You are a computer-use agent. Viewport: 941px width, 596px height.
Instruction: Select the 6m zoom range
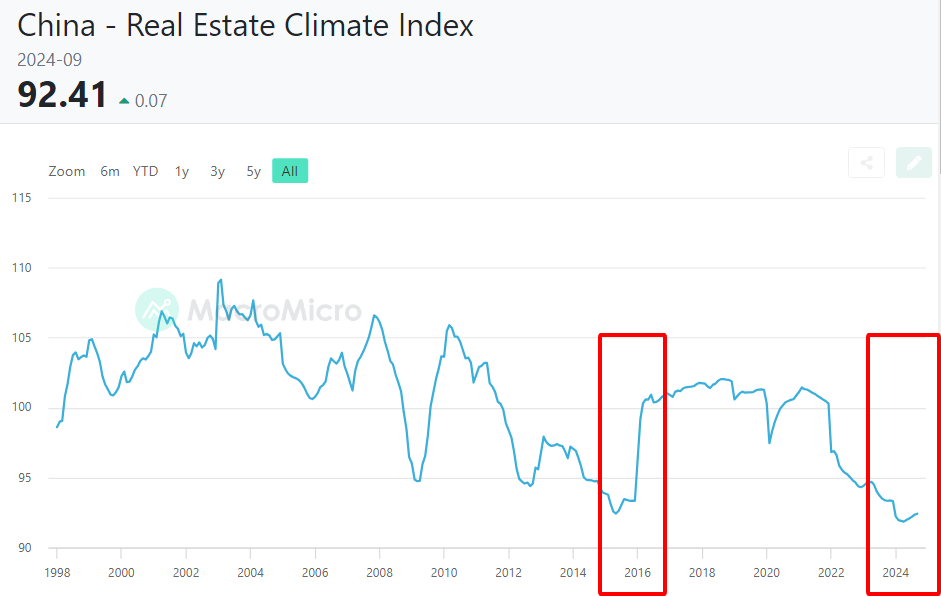[110, 171]
